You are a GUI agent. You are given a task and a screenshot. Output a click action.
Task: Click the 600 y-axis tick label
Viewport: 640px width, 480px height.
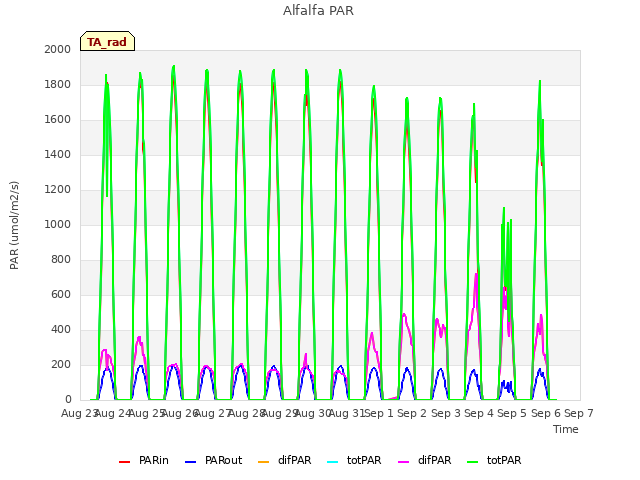(x=61, y=294)
